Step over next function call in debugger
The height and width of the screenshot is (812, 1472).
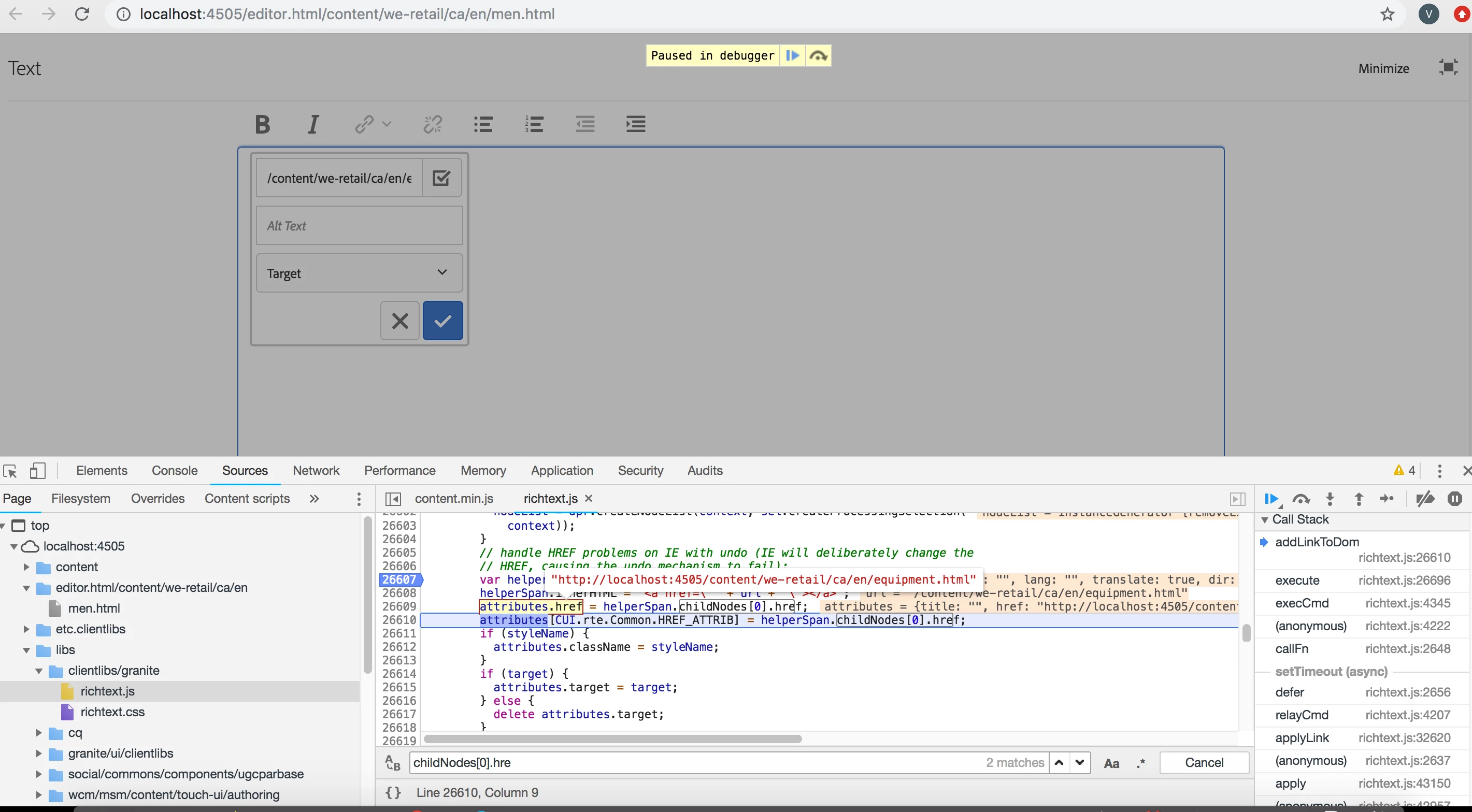[x=1300, y=499]
